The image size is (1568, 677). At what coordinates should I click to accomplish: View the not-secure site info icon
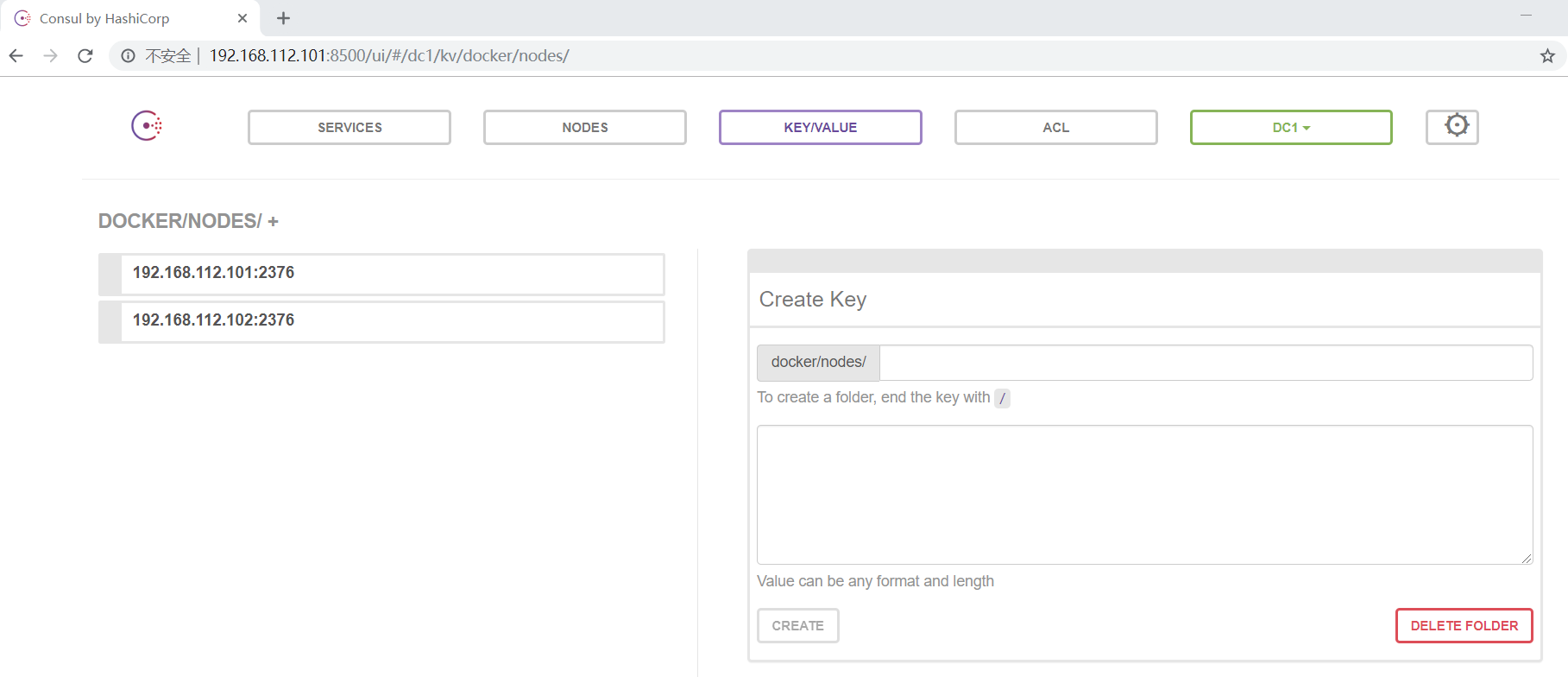[128, 56]
